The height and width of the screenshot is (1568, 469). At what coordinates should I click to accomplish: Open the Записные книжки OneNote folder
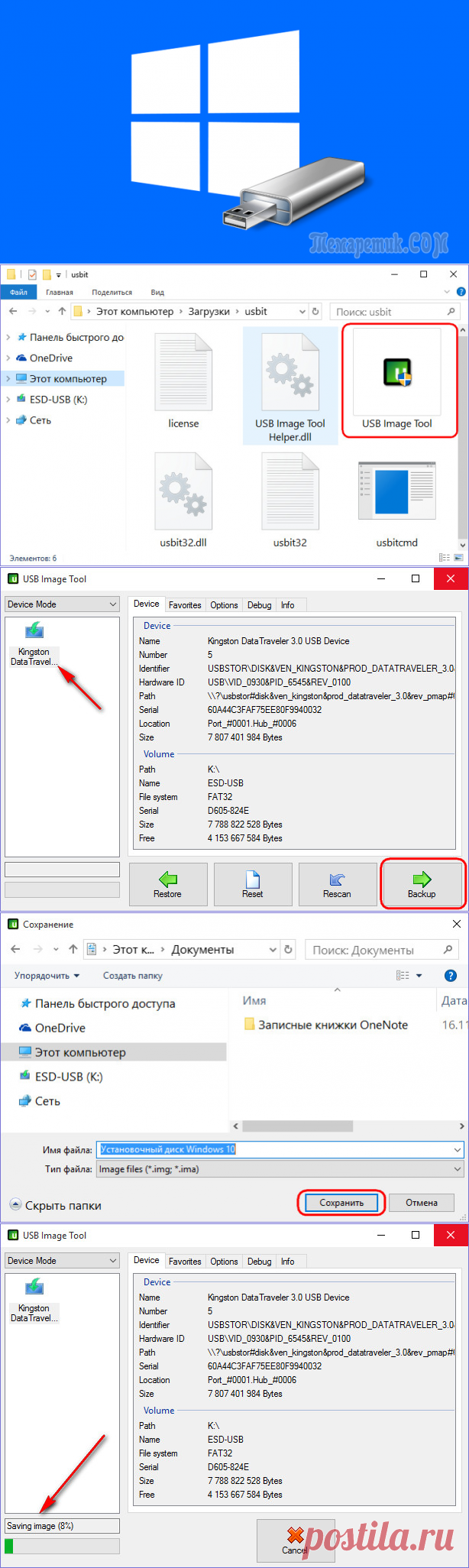325,1025
